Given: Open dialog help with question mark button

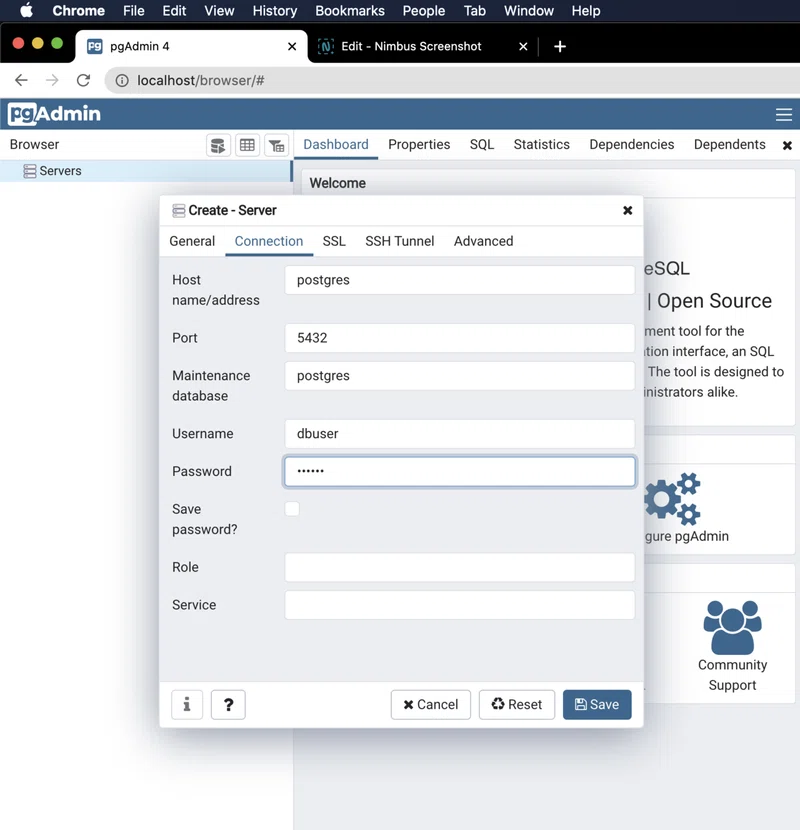Looking at the screenshot, I should [228, 705].
